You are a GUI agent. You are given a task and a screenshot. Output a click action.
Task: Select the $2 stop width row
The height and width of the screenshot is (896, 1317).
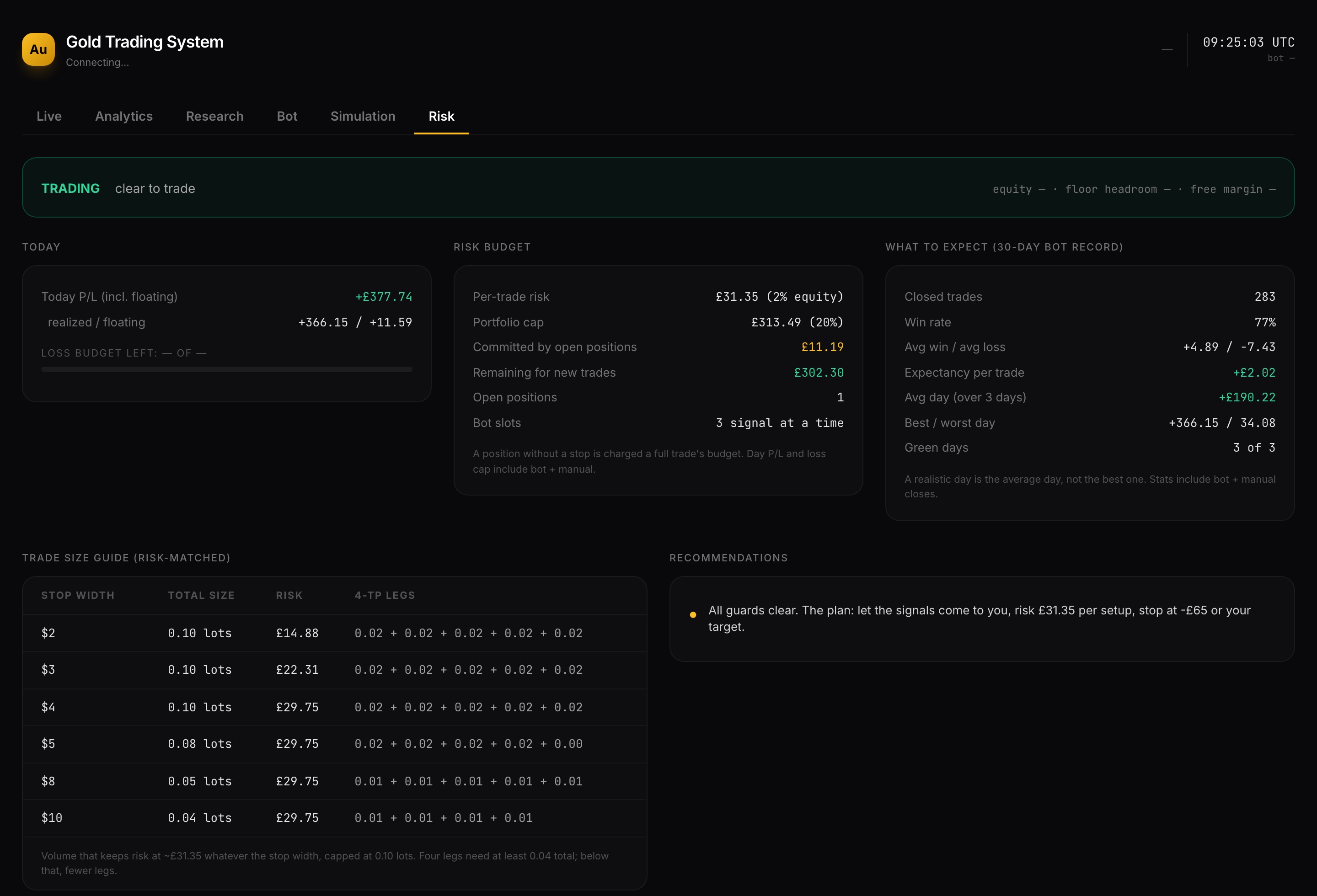(x=334, y=633)
